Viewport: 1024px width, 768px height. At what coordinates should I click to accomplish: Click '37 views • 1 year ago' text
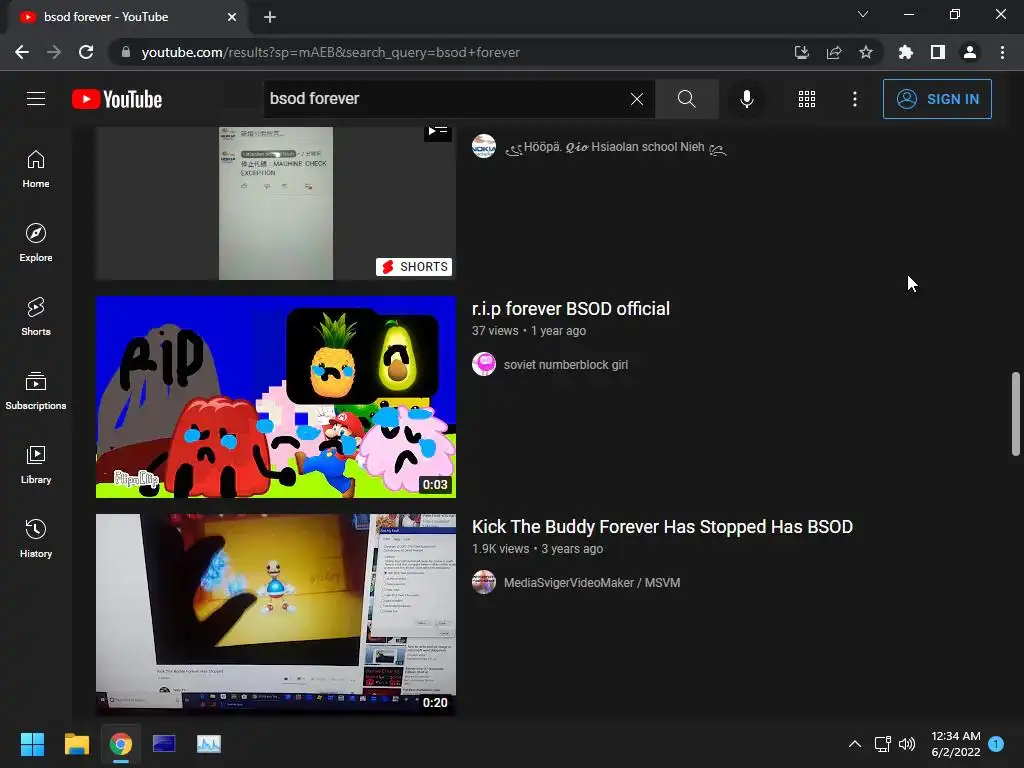pyautogui.click(x=528, y=331)
